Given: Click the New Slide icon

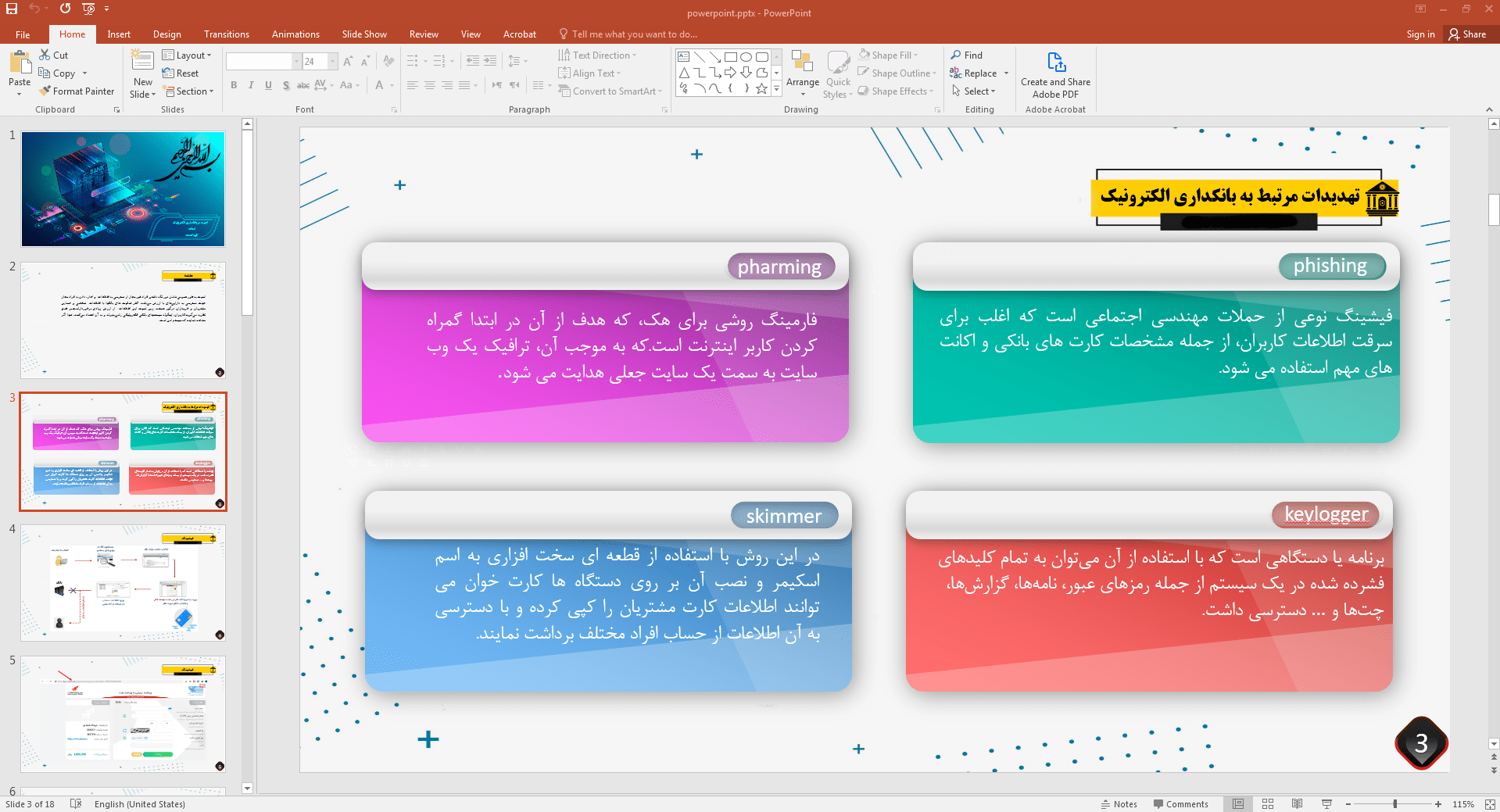Looking at the screenshot, I should click(142, 61).
